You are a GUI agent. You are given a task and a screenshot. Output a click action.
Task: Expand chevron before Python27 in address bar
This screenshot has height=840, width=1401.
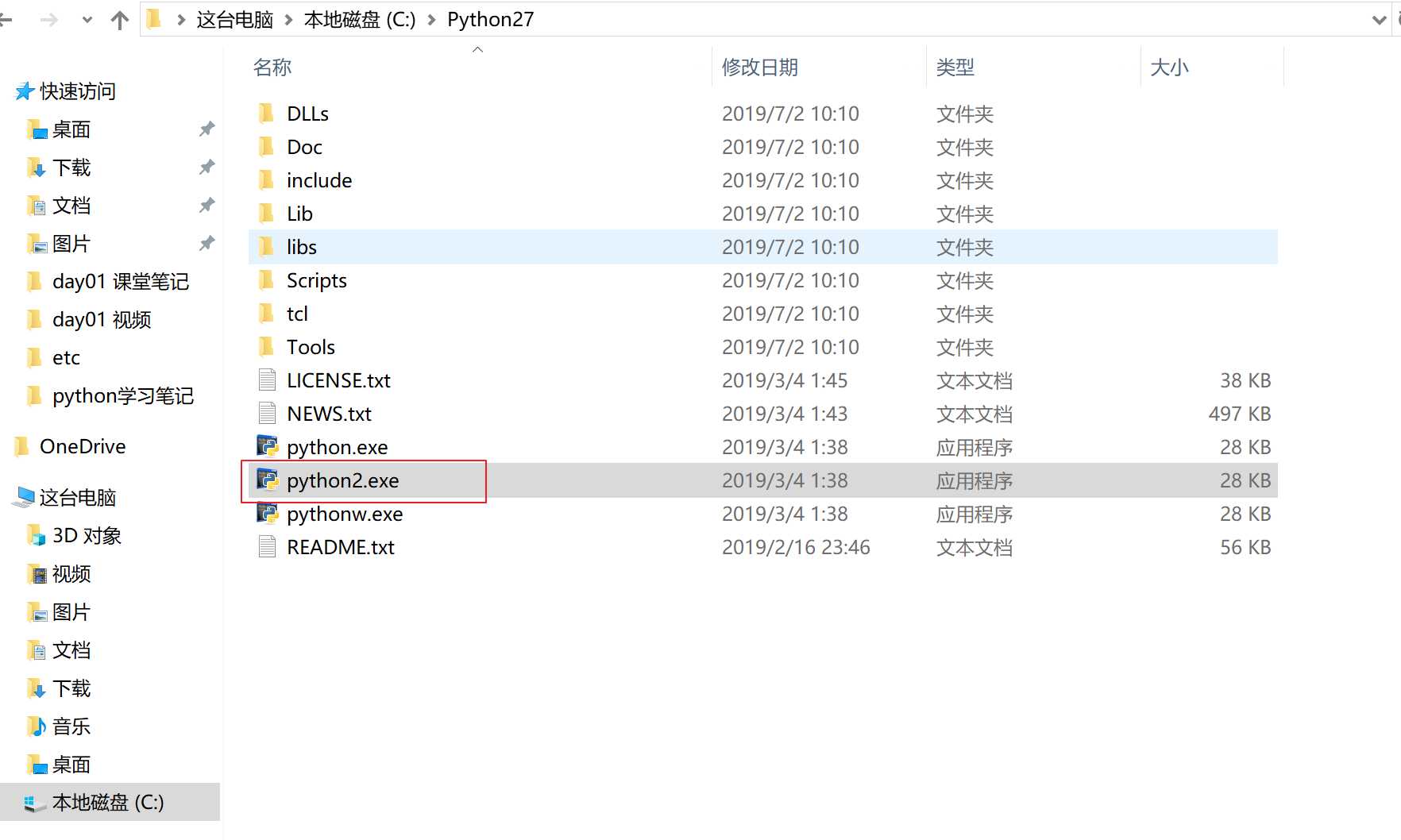pyautogui.click(x=432, y=20)
